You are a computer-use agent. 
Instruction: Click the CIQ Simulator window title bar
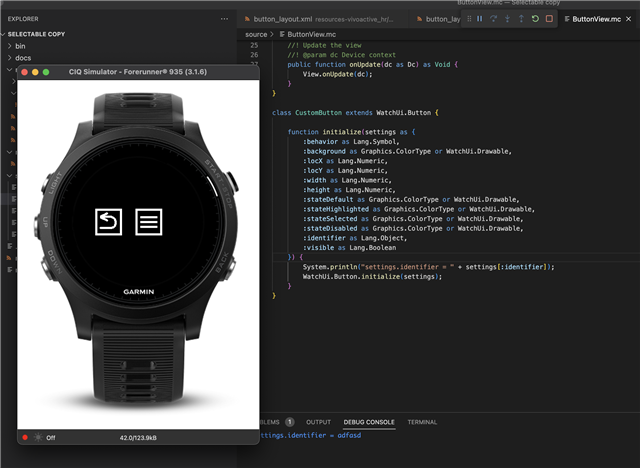pyautogui.click(x=138, y=72)
